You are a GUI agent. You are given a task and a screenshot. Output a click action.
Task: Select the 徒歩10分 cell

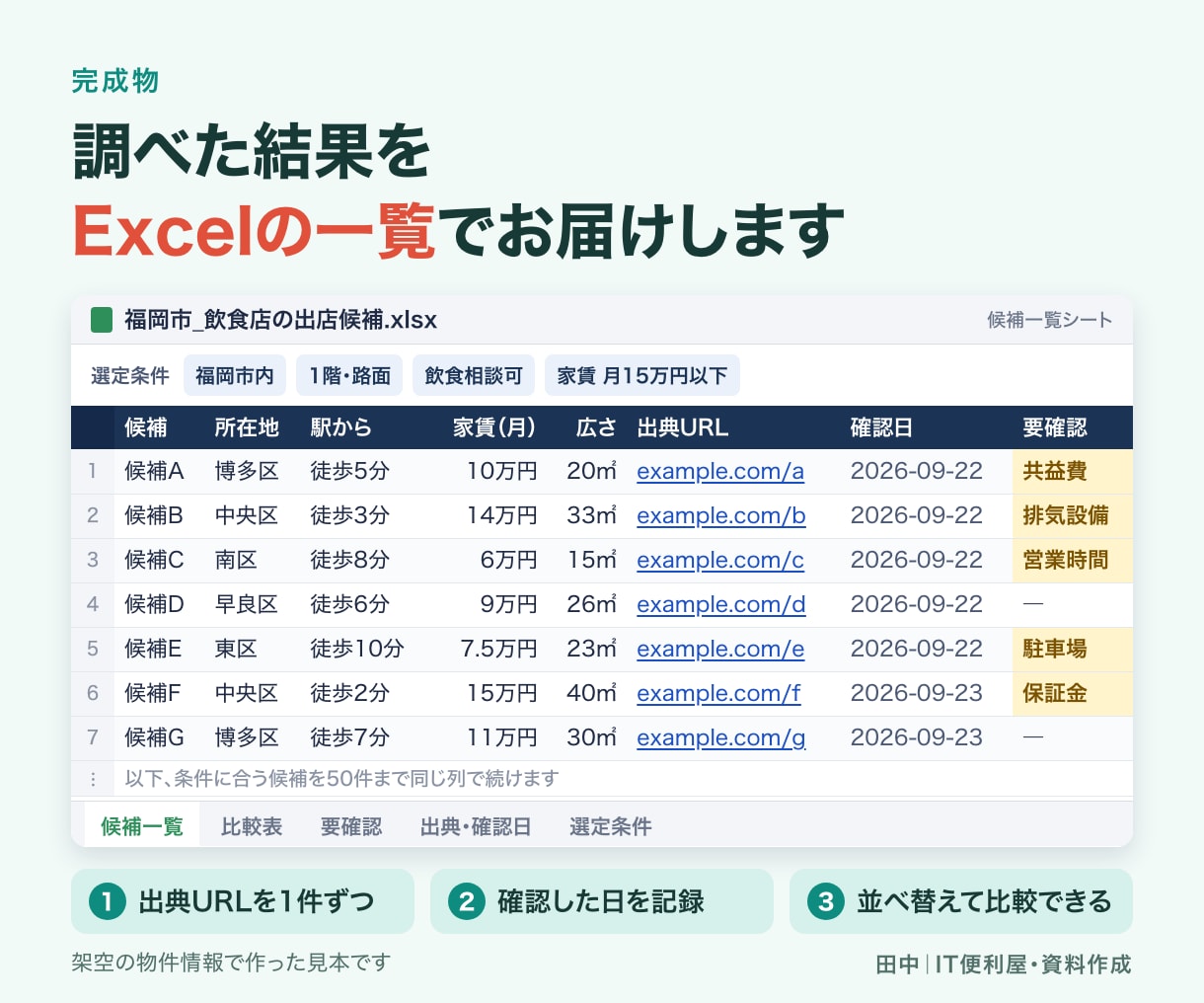coord(357,649)
